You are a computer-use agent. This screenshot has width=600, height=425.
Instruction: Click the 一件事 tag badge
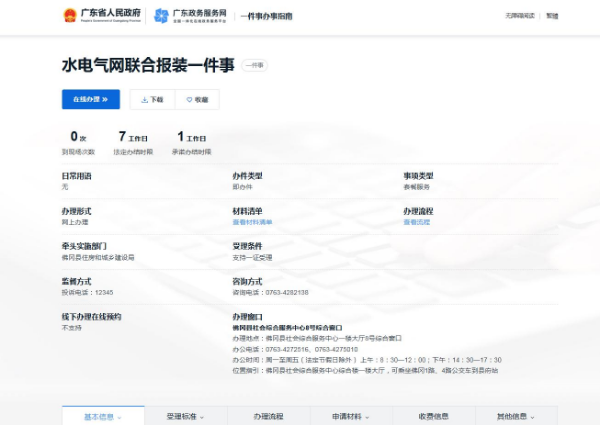[254, 65]
